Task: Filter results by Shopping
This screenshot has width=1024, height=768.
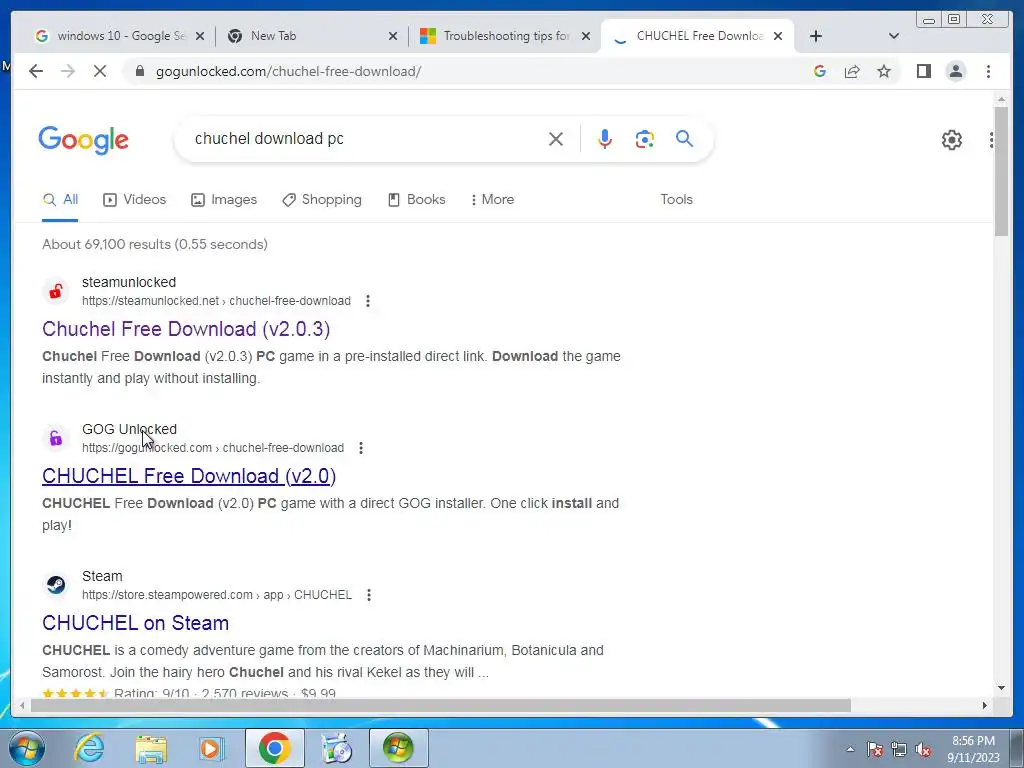Action: (322, 199)
